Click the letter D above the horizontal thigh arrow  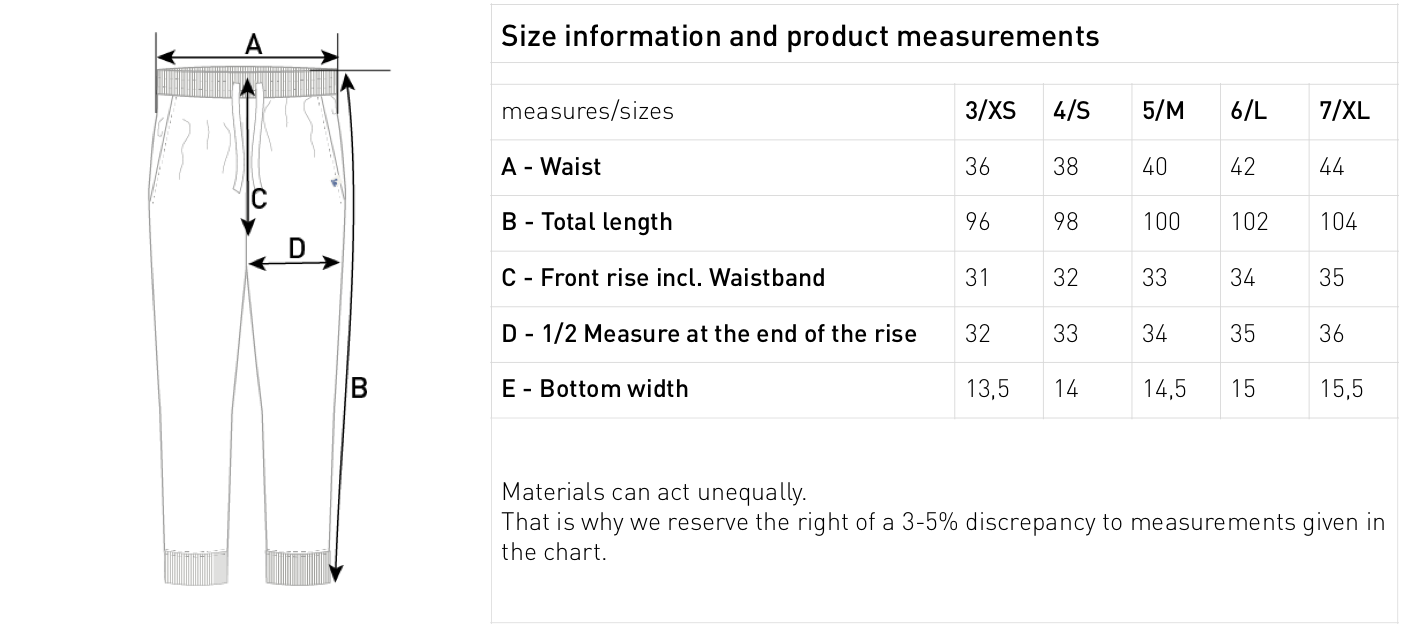click(297, 247)
